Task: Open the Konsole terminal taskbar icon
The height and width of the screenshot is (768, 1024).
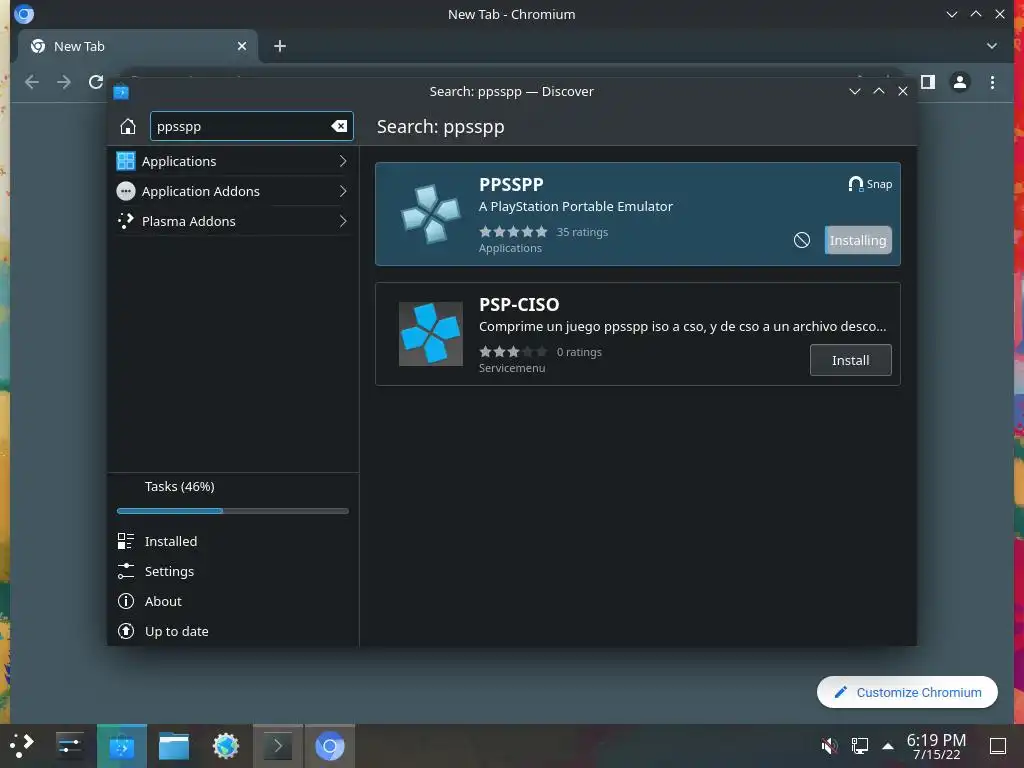Action: coord(278,746)
